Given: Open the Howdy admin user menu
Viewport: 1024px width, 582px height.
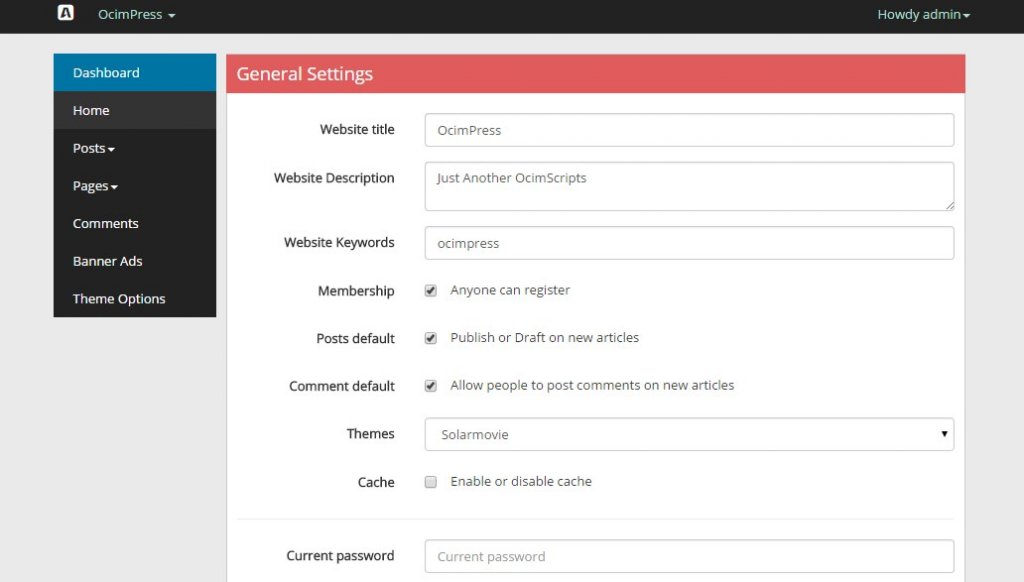Looking at the screenshot, I should coord(923,14).
